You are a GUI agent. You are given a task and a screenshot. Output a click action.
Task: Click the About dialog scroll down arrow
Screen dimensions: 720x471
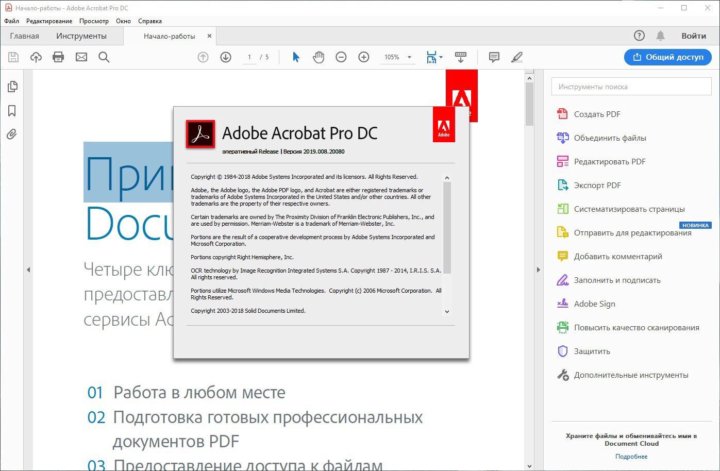coord(447,312)
